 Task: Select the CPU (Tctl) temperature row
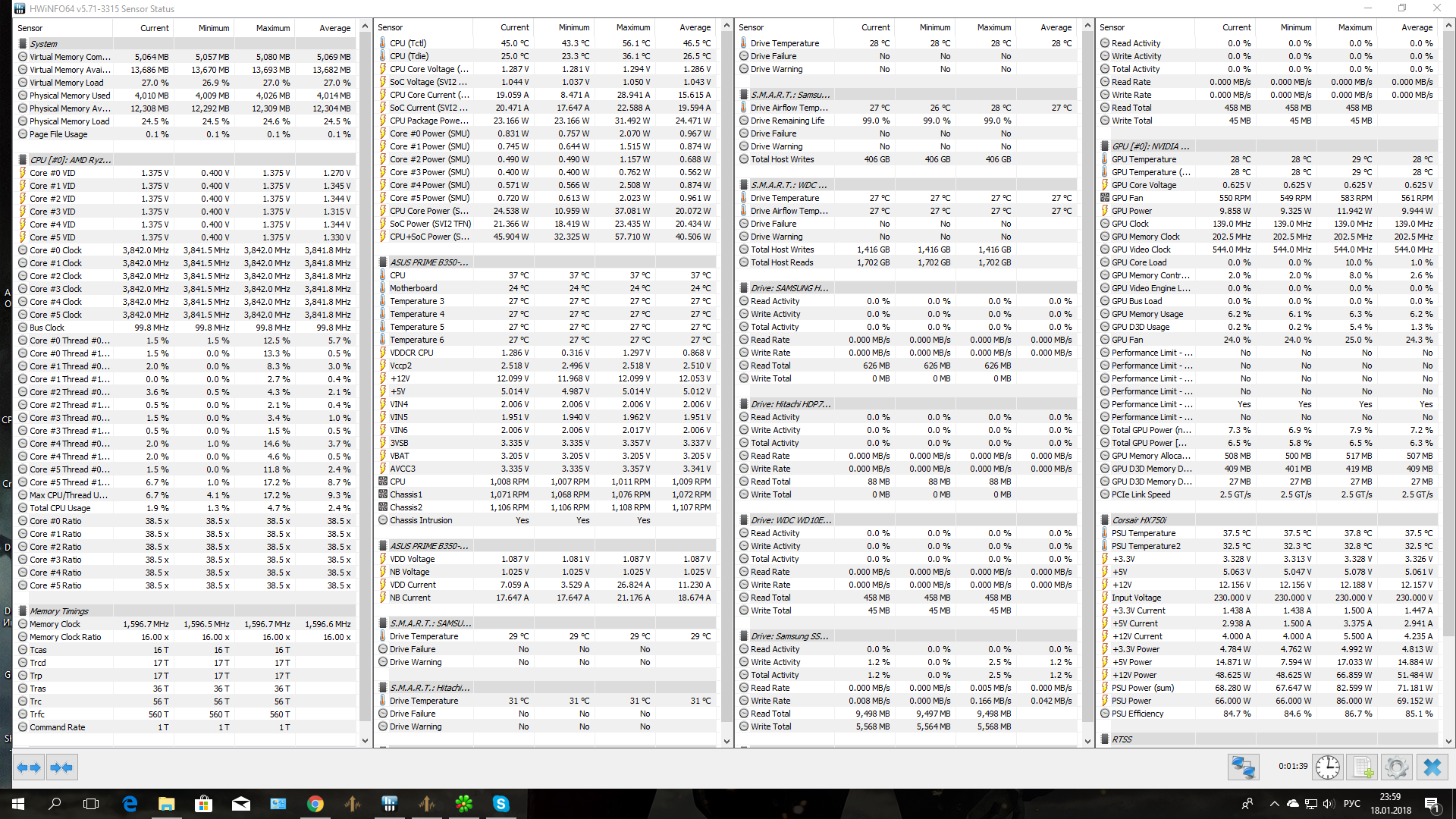tap(408, 43)
